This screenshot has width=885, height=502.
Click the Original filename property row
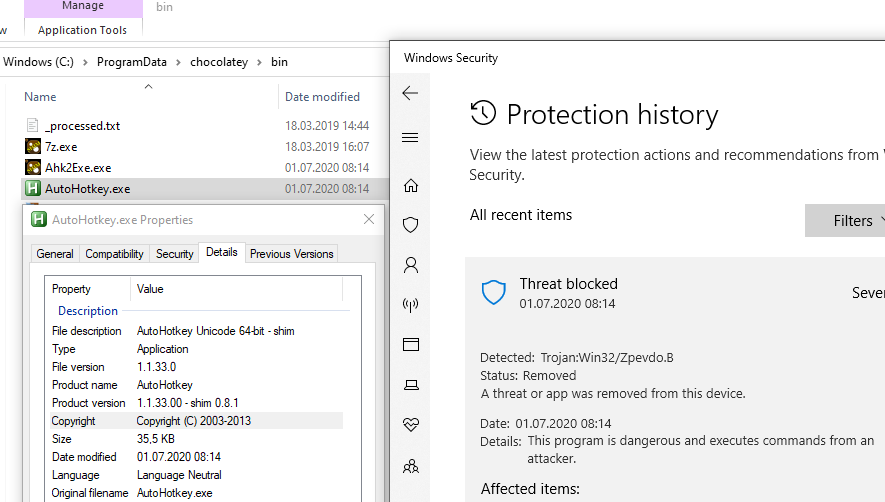(x=196, y=493)
